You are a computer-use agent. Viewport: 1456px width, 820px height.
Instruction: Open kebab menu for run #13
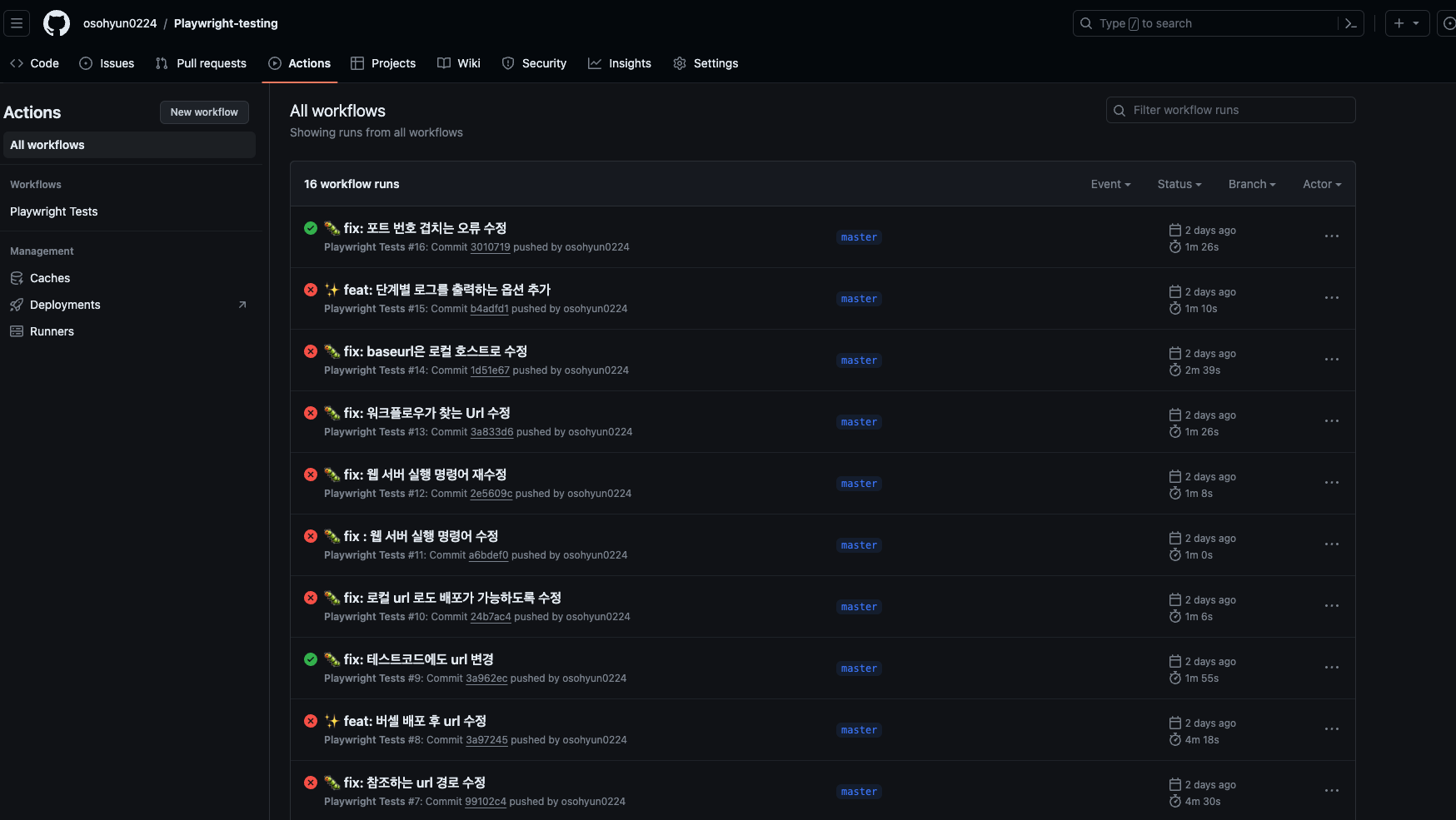pos(1332,421)
